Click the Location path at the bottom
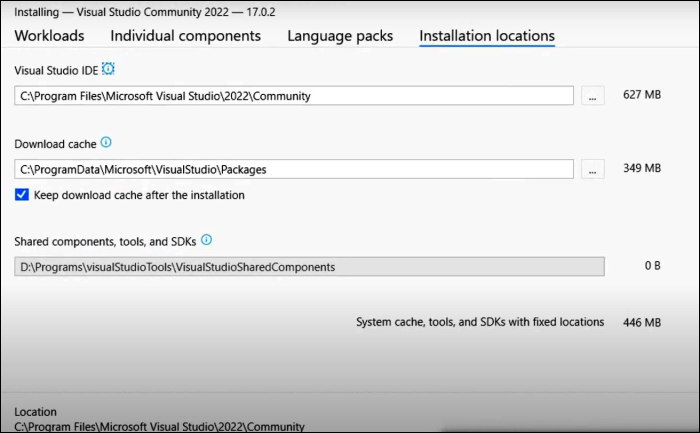 coord(162,425)
